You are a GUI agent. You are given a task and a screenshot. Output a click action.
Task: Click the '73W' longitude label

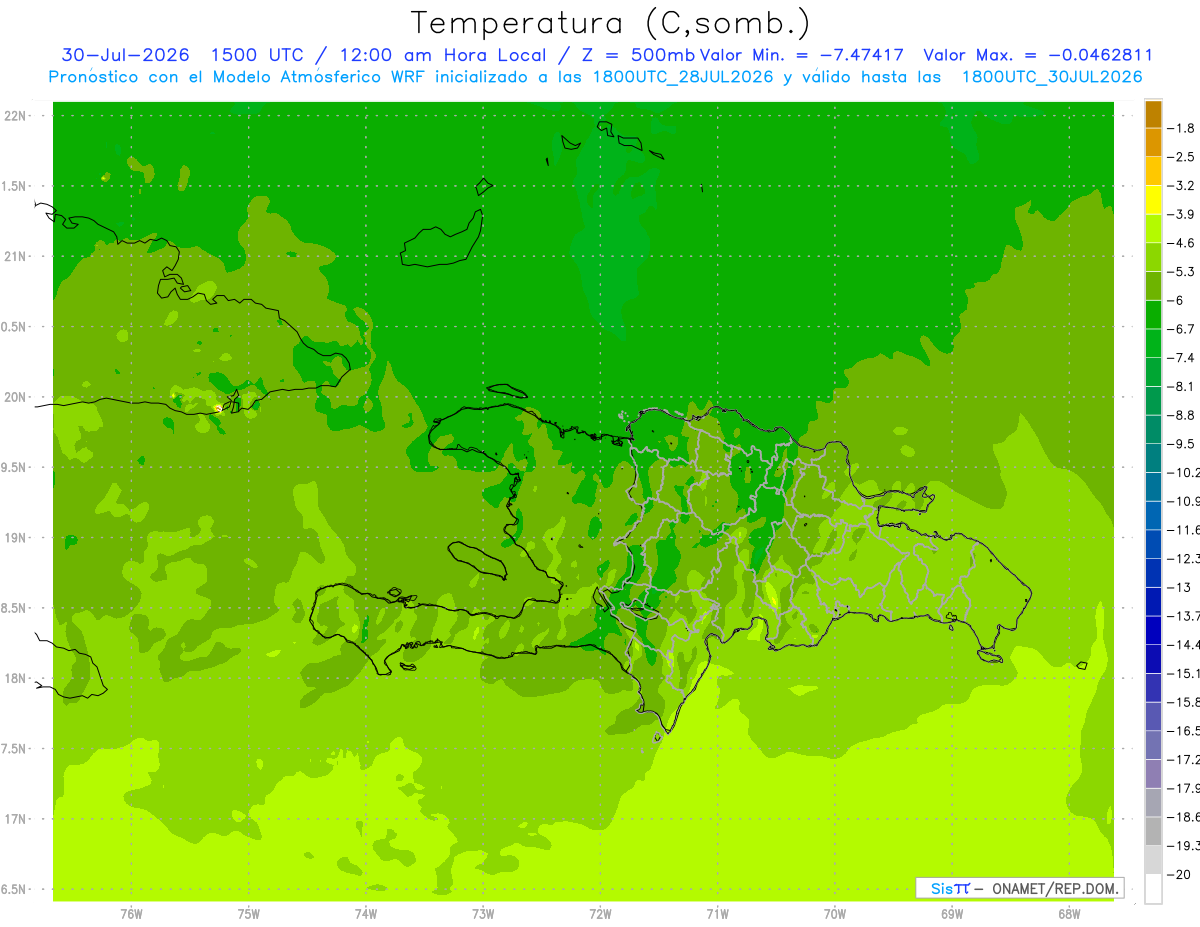[x=483, y=913]
